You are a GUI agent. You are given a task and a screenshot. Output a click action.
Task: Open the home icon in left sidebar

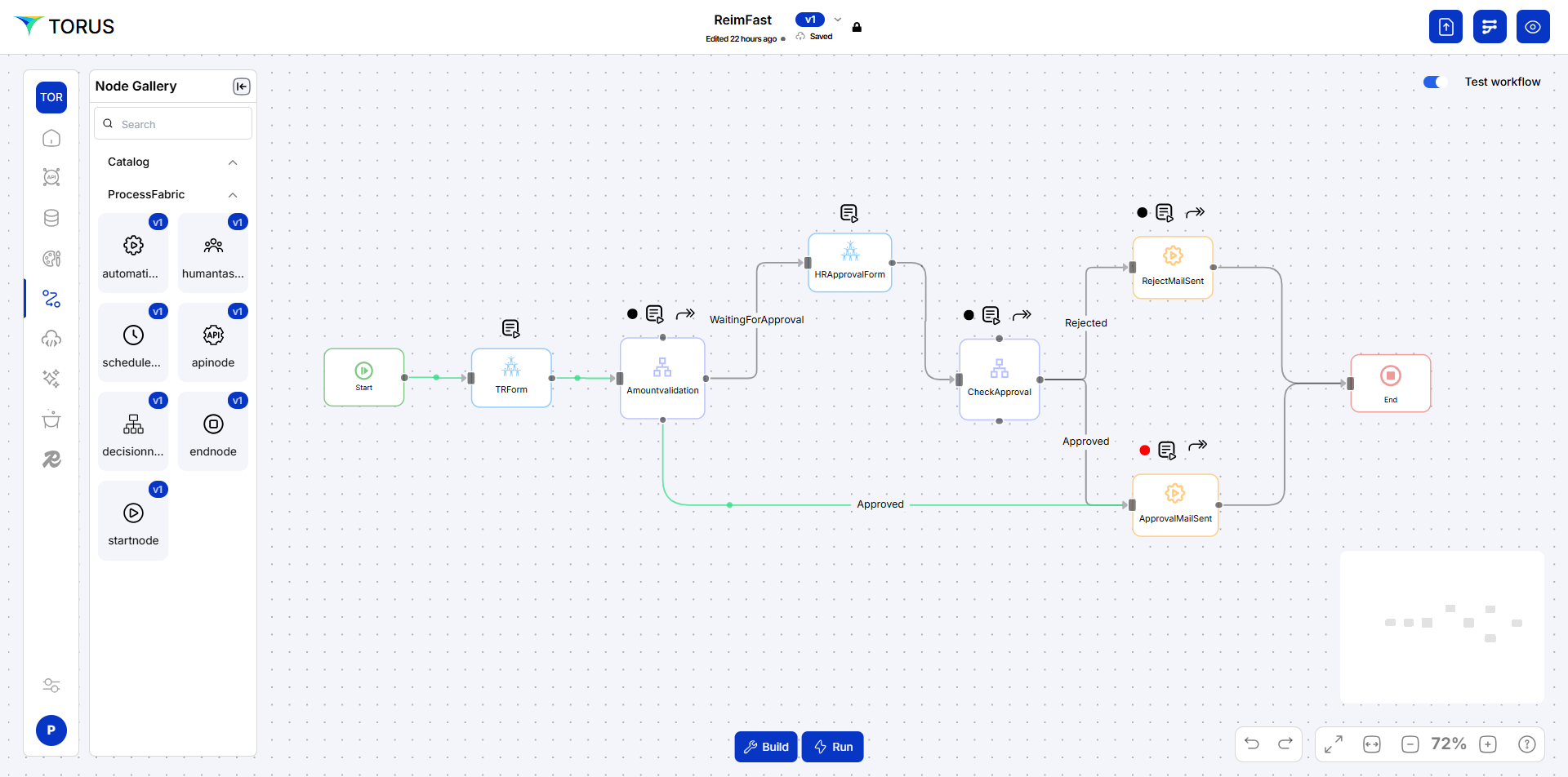(x=51, y=138)
